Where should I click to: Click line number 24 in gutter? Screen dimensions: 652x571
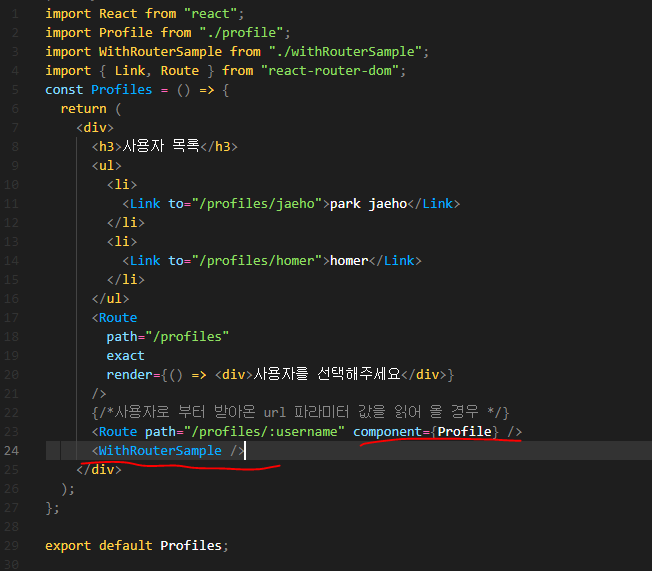point(11,451)
